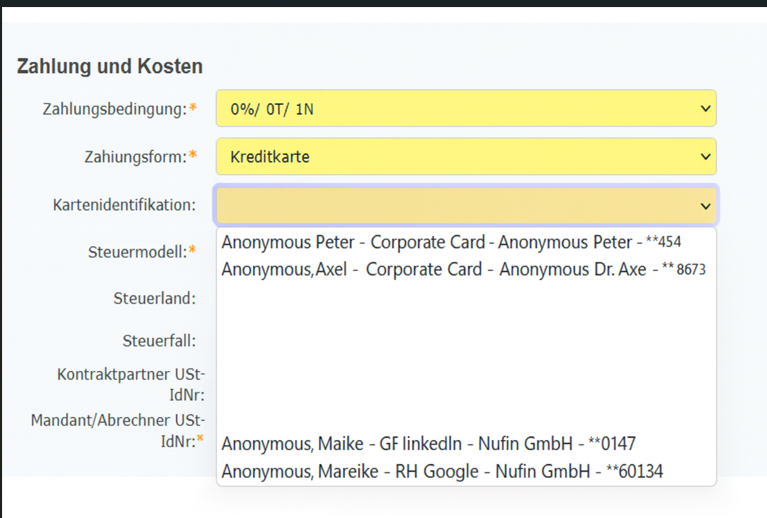This screenshot has width=767, height=518.
Task: Click the Zahlung und Kosten section heading
Action: coord(110,67)
